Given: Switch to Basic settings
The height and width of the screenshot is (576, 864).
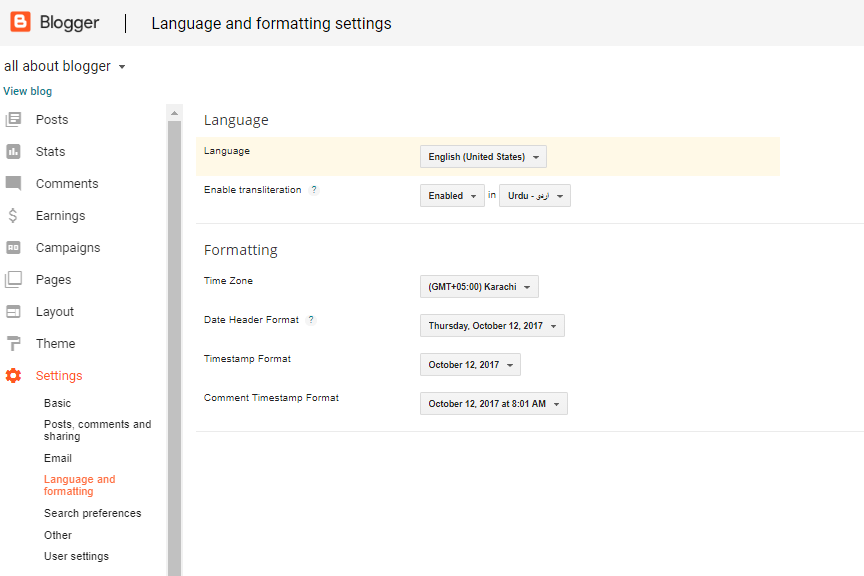Looking at the screenshot, I should coord(57,403).
